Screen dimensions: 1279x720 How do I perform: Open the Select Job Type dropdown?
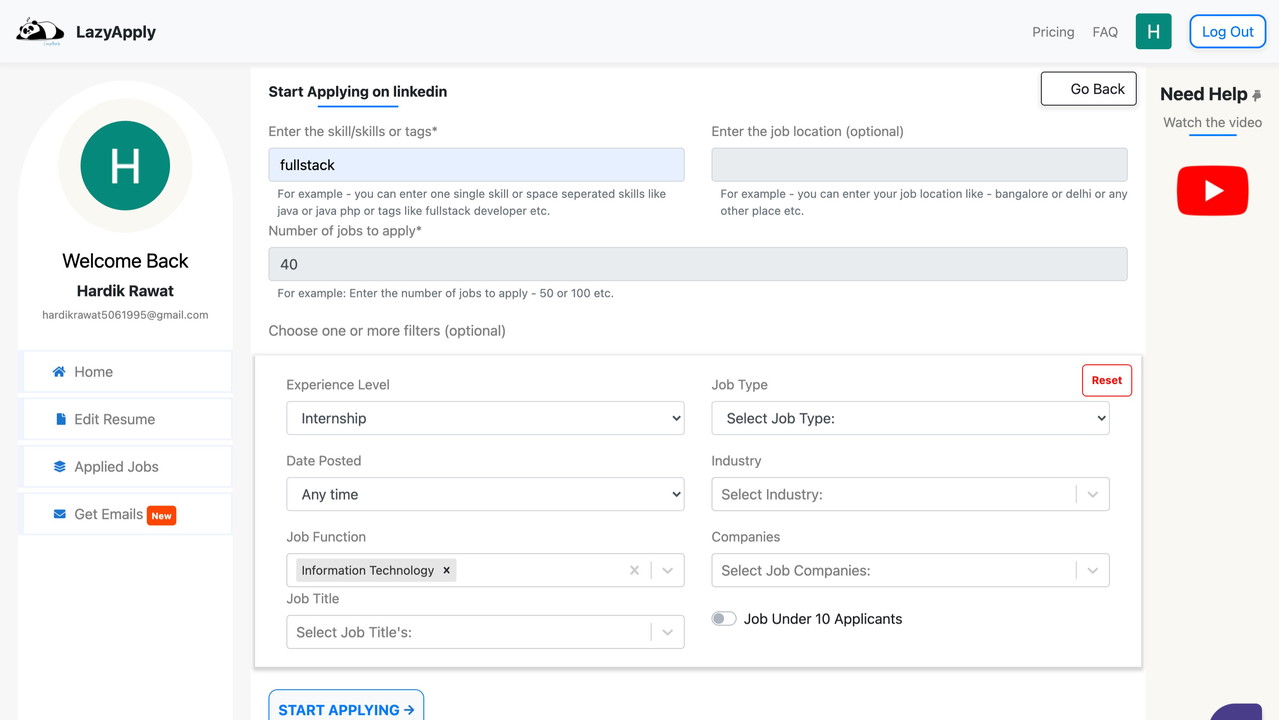click(x=909, y=418)
